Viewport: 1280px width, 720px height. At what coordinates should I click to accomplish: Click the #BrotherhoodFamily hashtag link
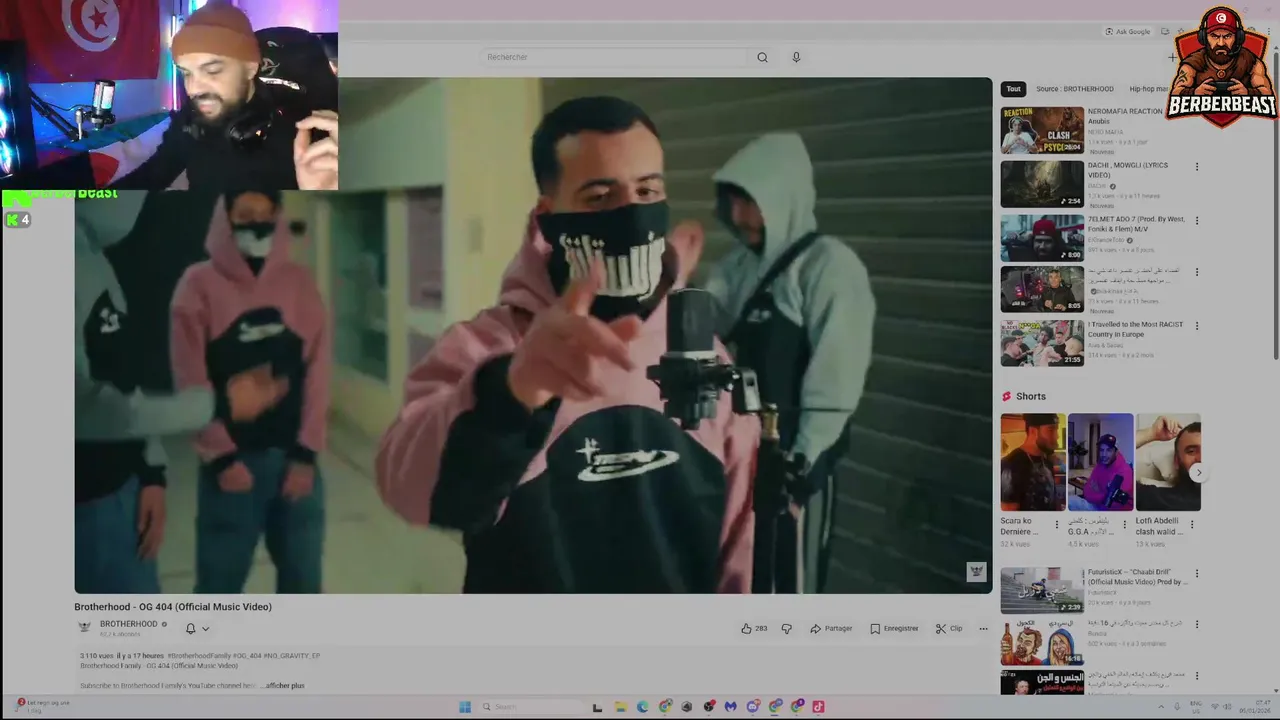(x=199, y=656)
